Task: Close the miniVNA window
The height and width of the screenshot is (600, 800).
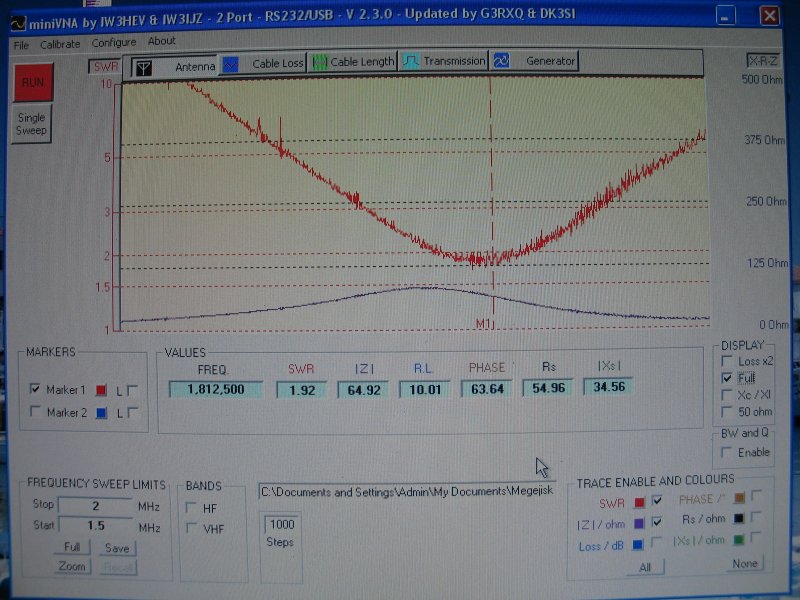Action: [769, 15]
